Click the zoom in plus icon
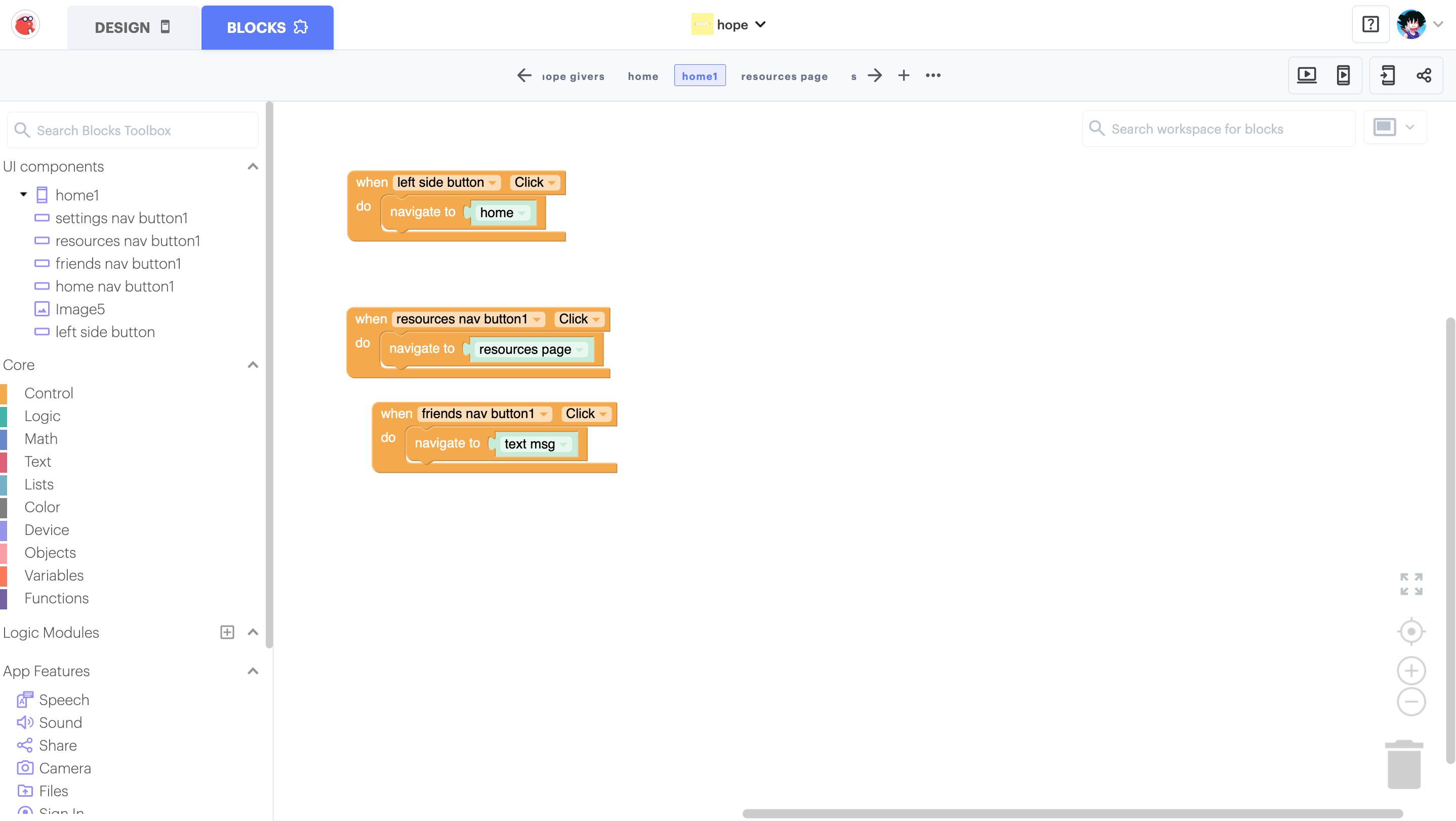The image size is (1456, 821). (1411, 671)
